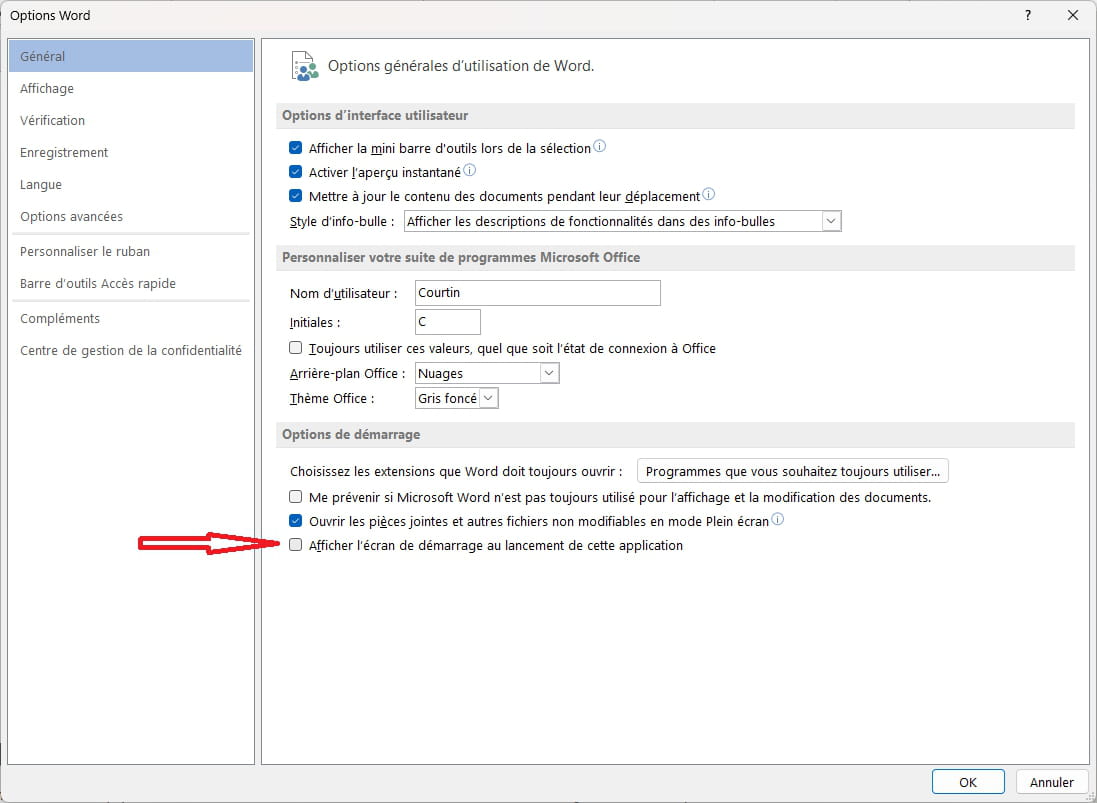
Task: Toggle Mettre à jour le contenu des documents
Action: [296, 197]
